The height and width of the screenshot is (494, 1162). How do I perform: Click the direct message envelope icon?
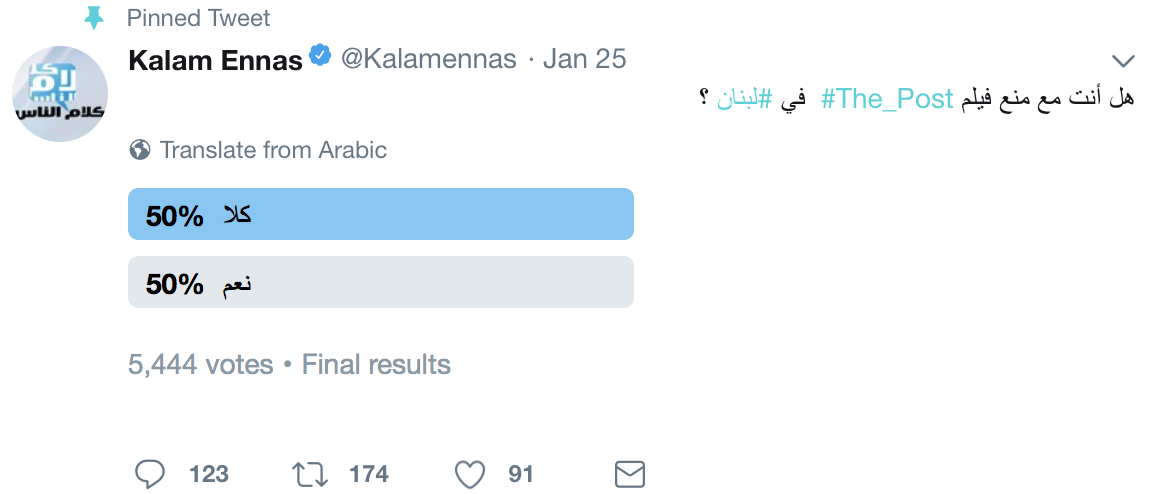[x=629, y=473]
